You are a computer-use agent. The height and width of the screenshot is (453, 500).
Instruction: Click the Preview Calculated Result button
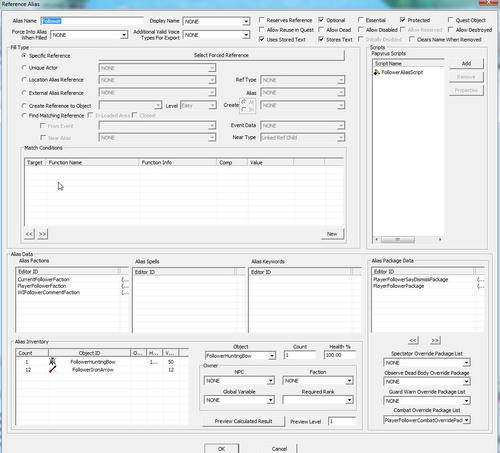click(243, 421)
